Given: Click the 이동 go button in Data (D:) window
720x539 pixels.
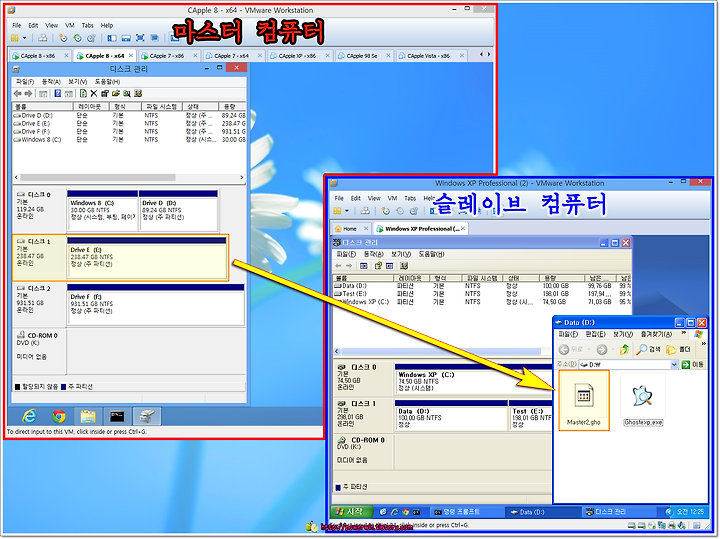Looking at the screenshot, I should tap(693, 365).
